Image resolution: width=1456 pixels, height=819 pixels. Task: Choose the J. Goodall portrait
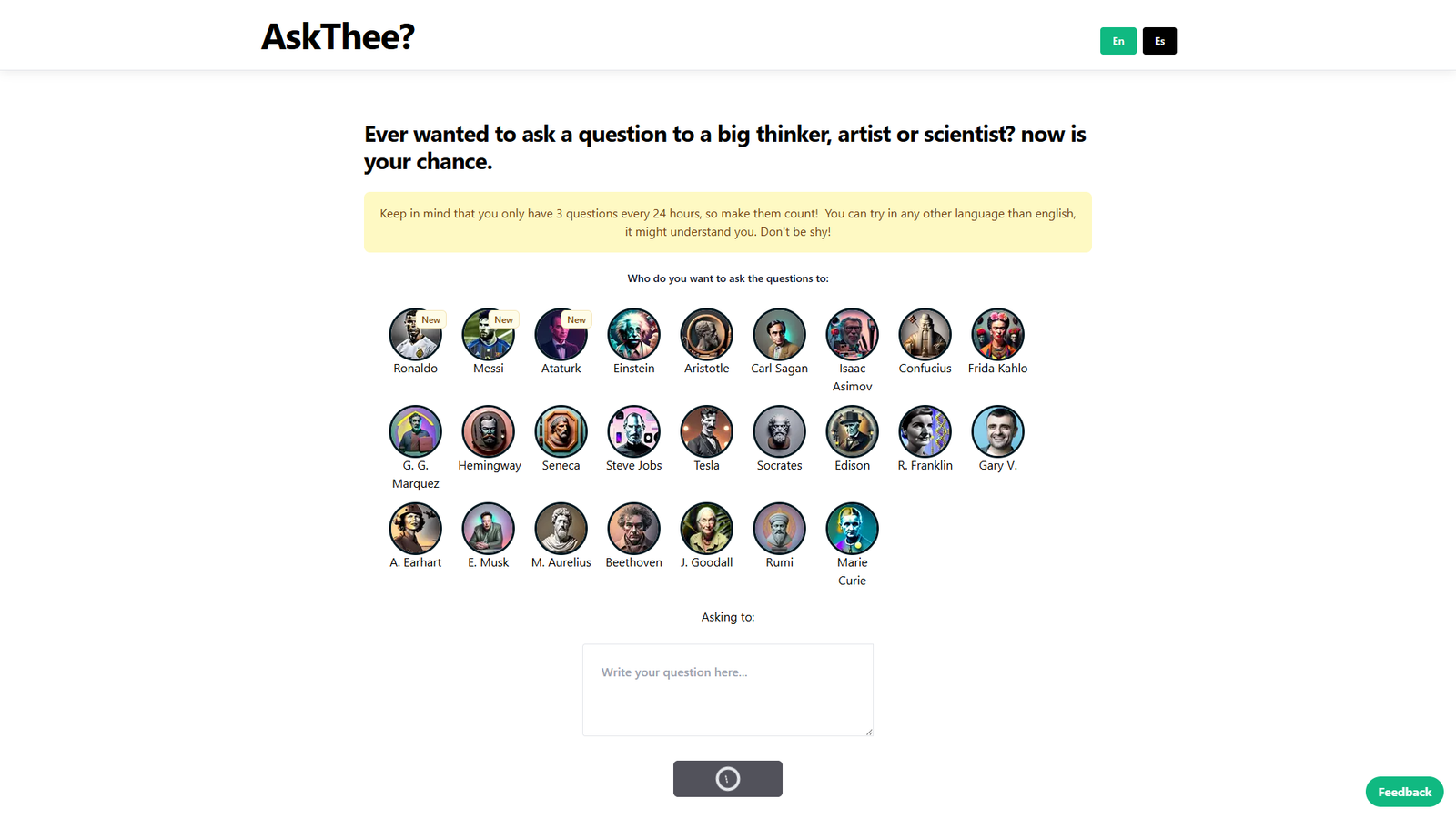[x=706, y=529]
